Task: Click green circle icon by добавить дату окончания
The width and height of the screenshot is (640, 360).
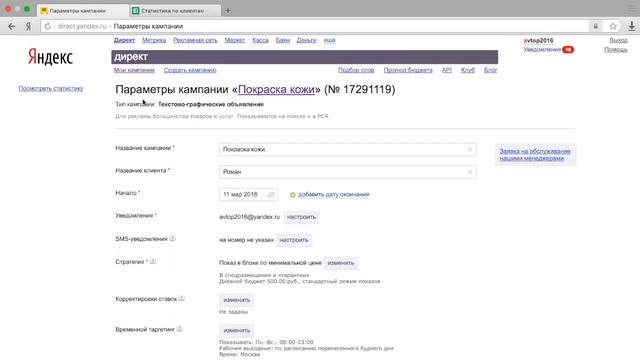Action: click(292, 195)
